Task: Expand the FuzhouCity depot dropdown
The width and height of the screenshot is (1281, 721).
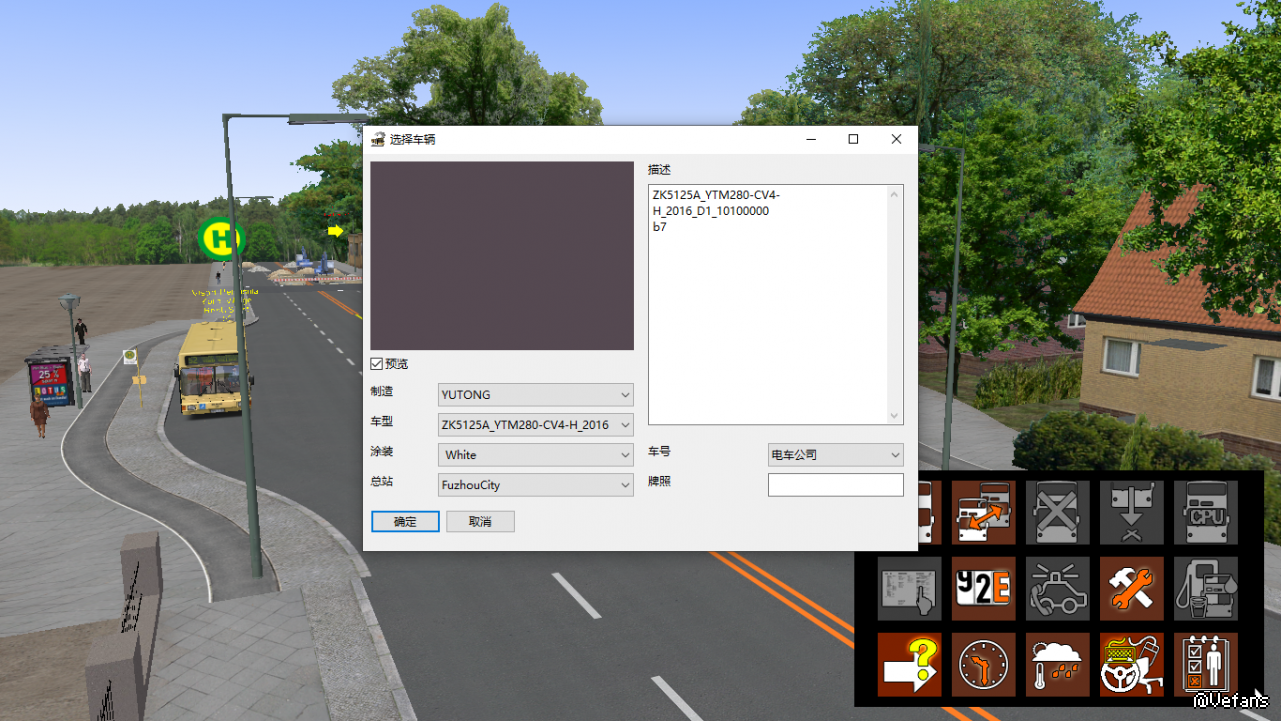Action: (536, 485)
